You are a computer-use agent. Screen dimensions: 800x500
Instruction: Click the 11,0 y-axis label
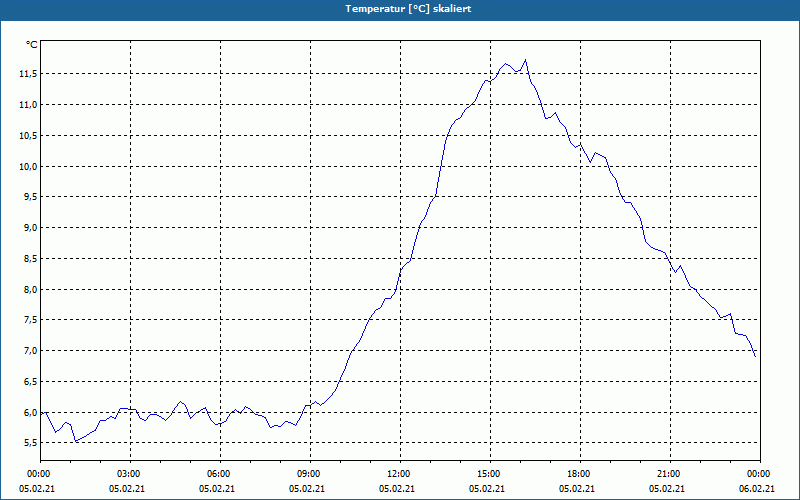28,105
